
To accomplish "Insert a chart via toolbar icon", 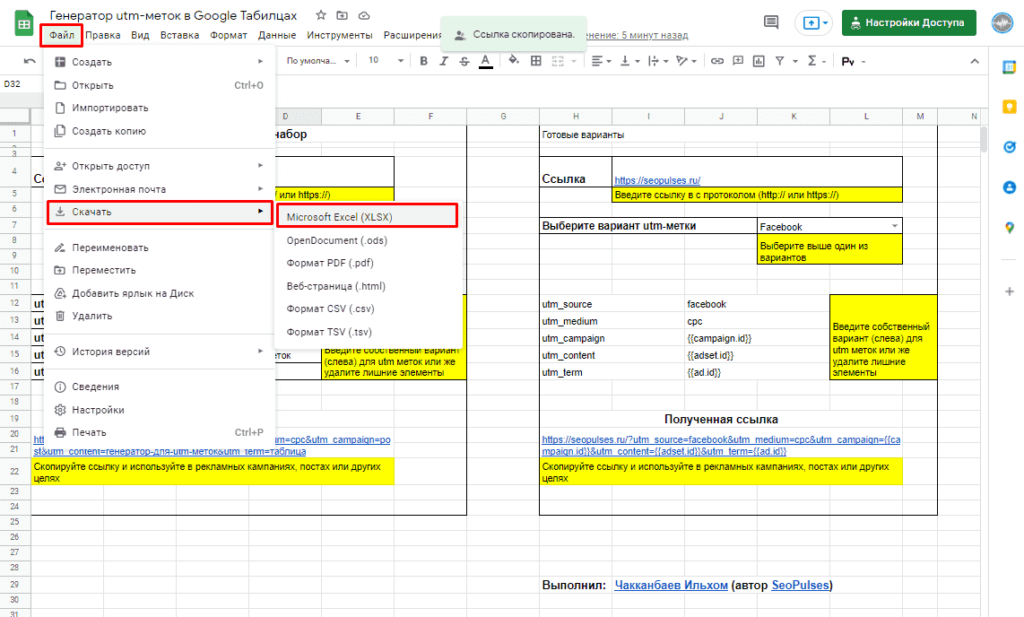I will pyautogui.click(x=759, y=61).
